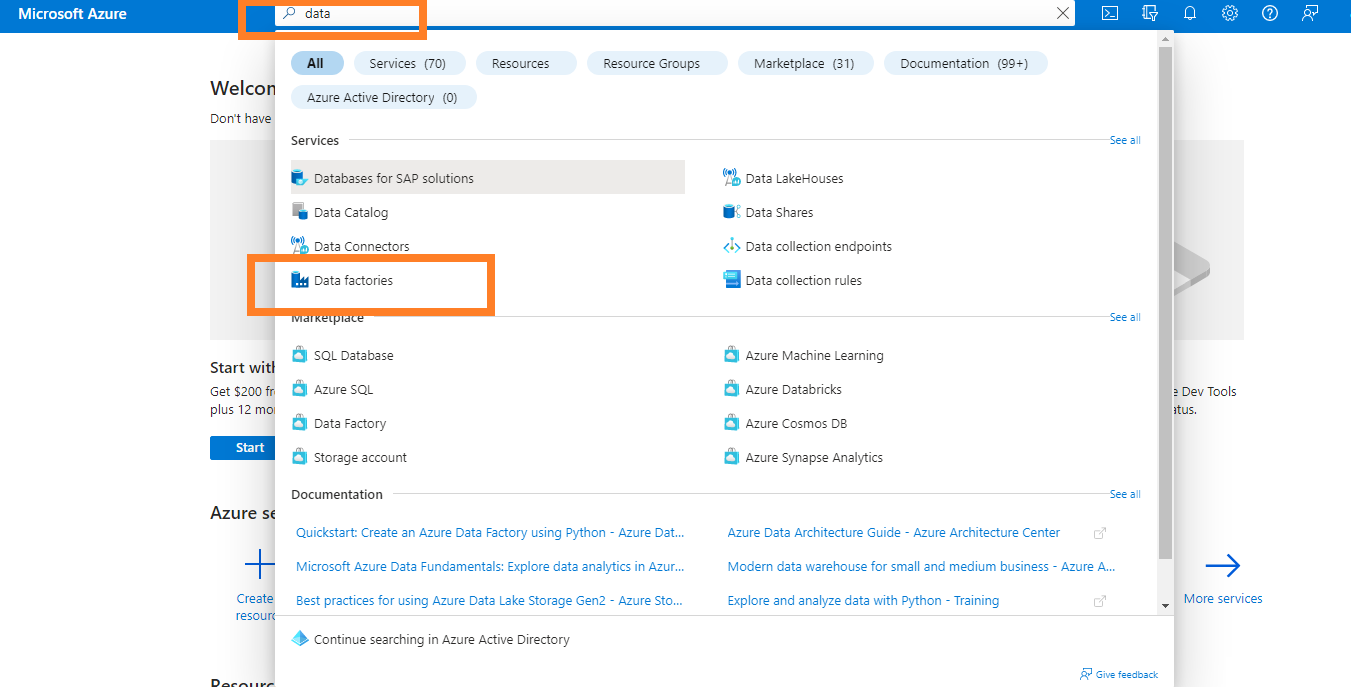Open directory and subscription filter icon
Image resolution: width=1351 pixels, height=687 pixels.
(x=1150, y=14)
